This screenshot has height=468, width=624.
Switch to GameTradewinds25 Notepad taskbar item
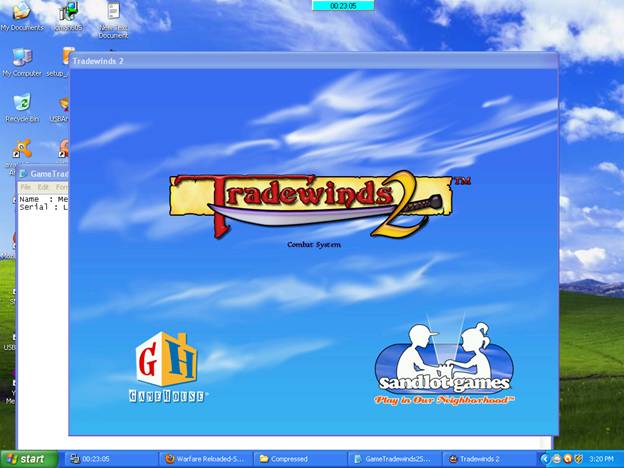coord(395,459)
